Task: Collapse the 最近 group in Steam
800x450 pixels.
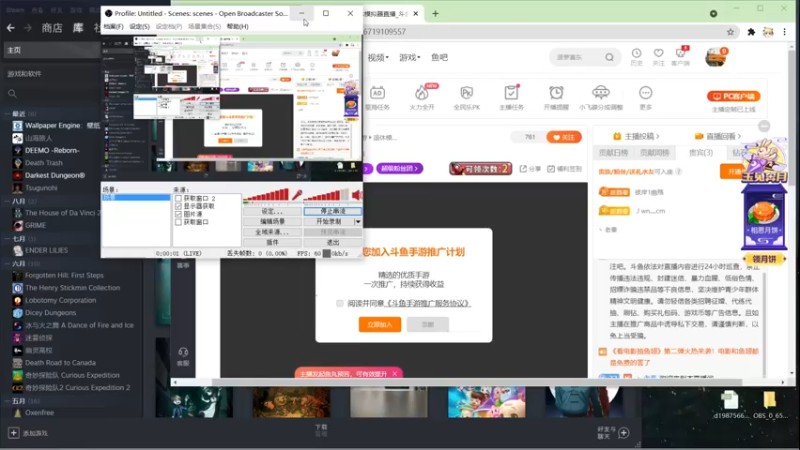Action: (8, 114)
